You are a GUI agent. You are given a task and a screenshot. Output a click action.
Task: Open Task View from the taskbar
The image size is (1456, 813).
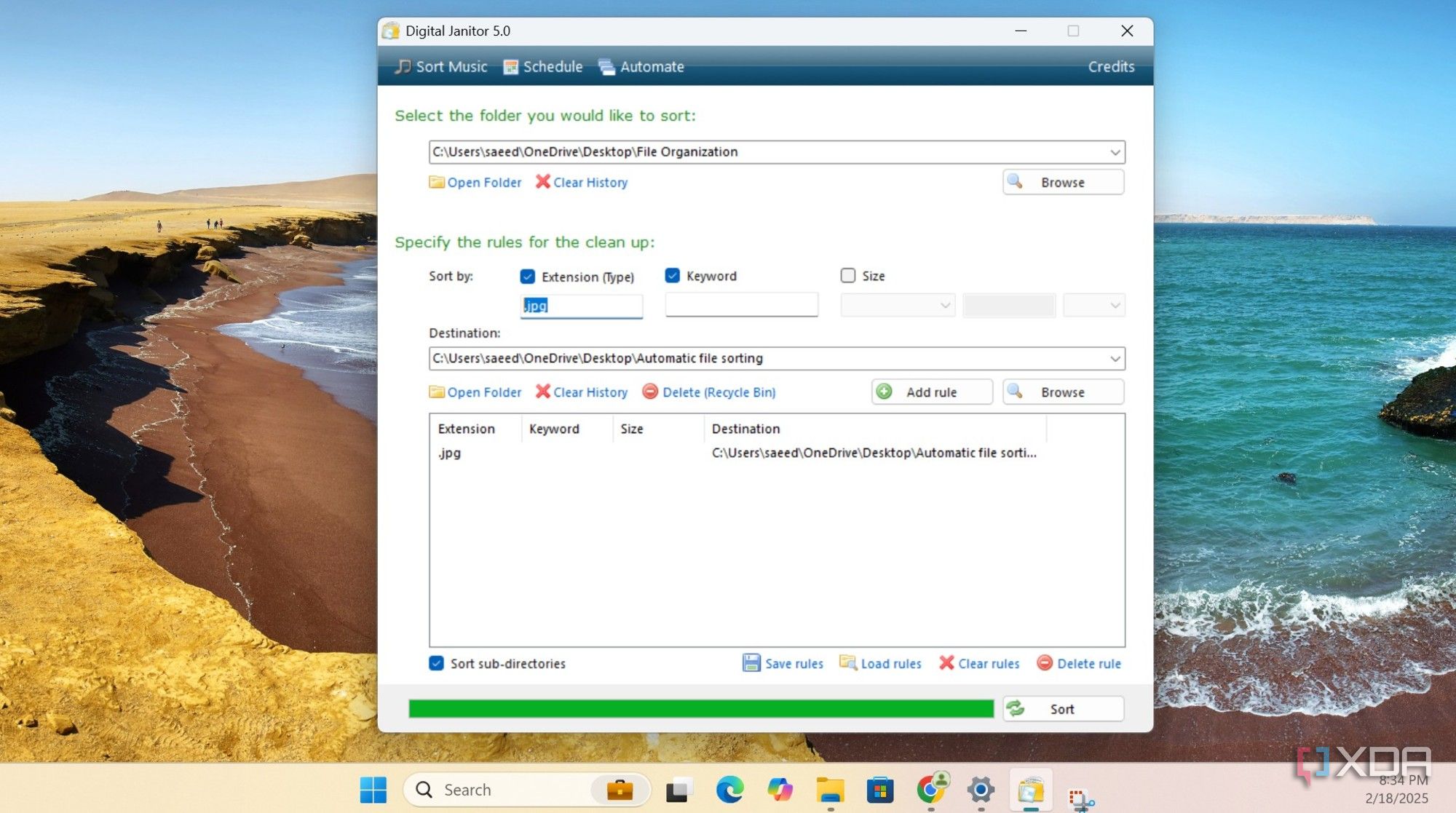(x=678, y=790)
